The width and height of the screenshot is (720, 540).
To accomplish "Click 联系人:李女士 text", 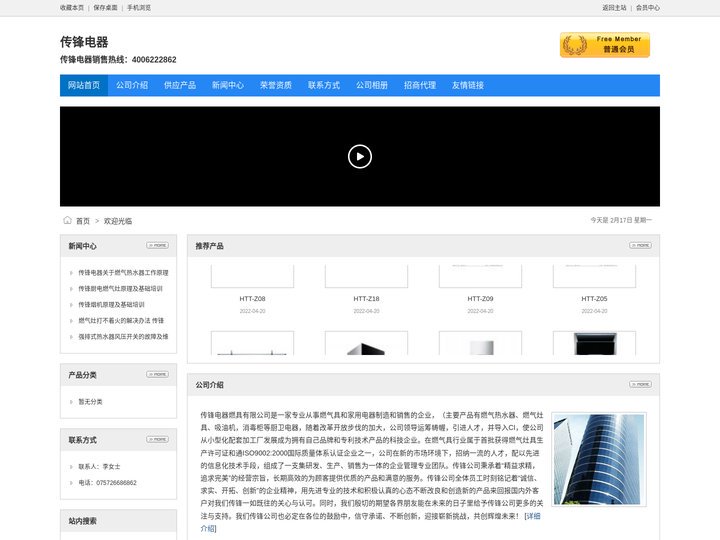I will click(99, 467).
